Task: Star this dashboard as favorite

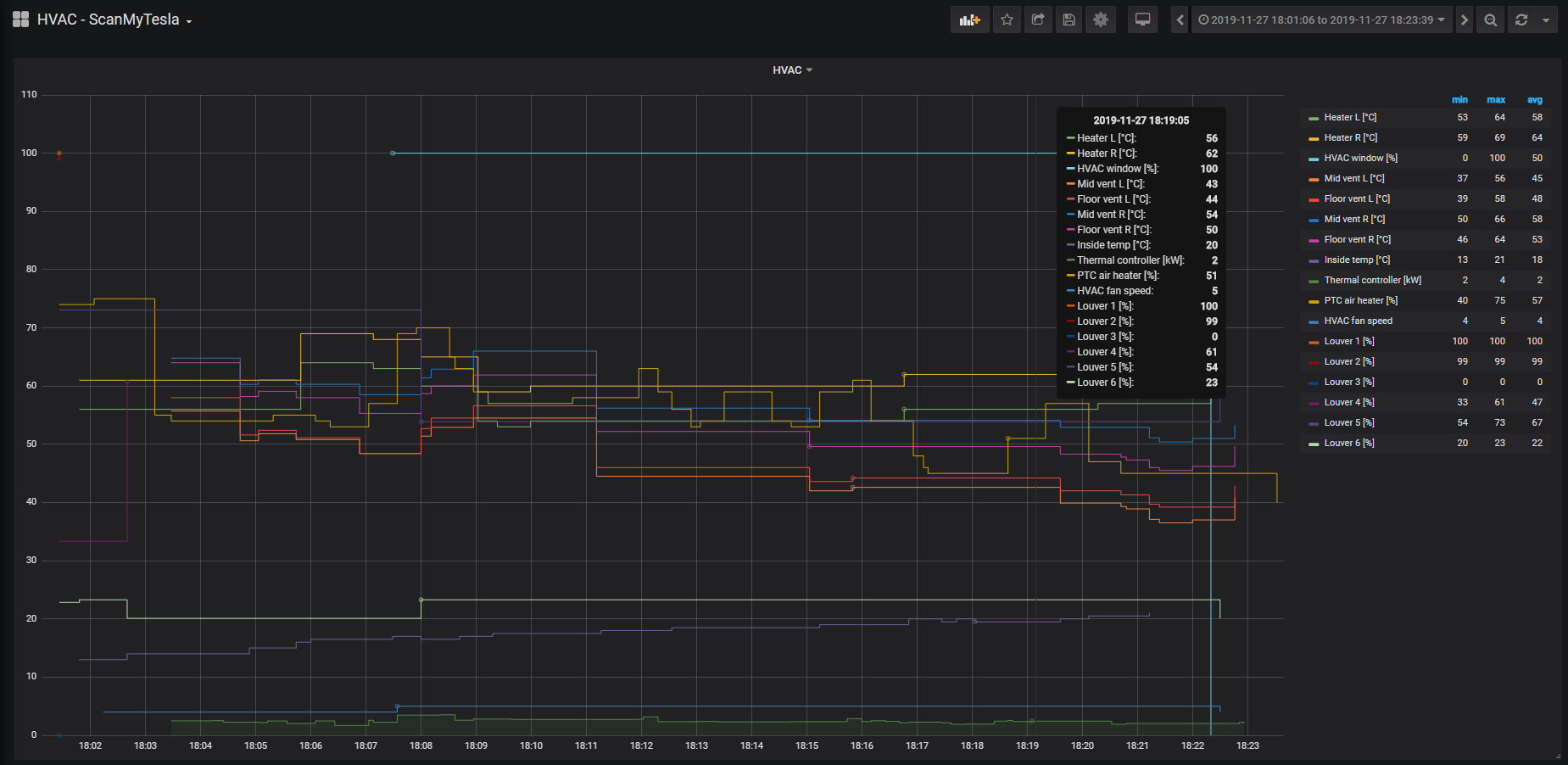Action: click(x=1007, y=20)
